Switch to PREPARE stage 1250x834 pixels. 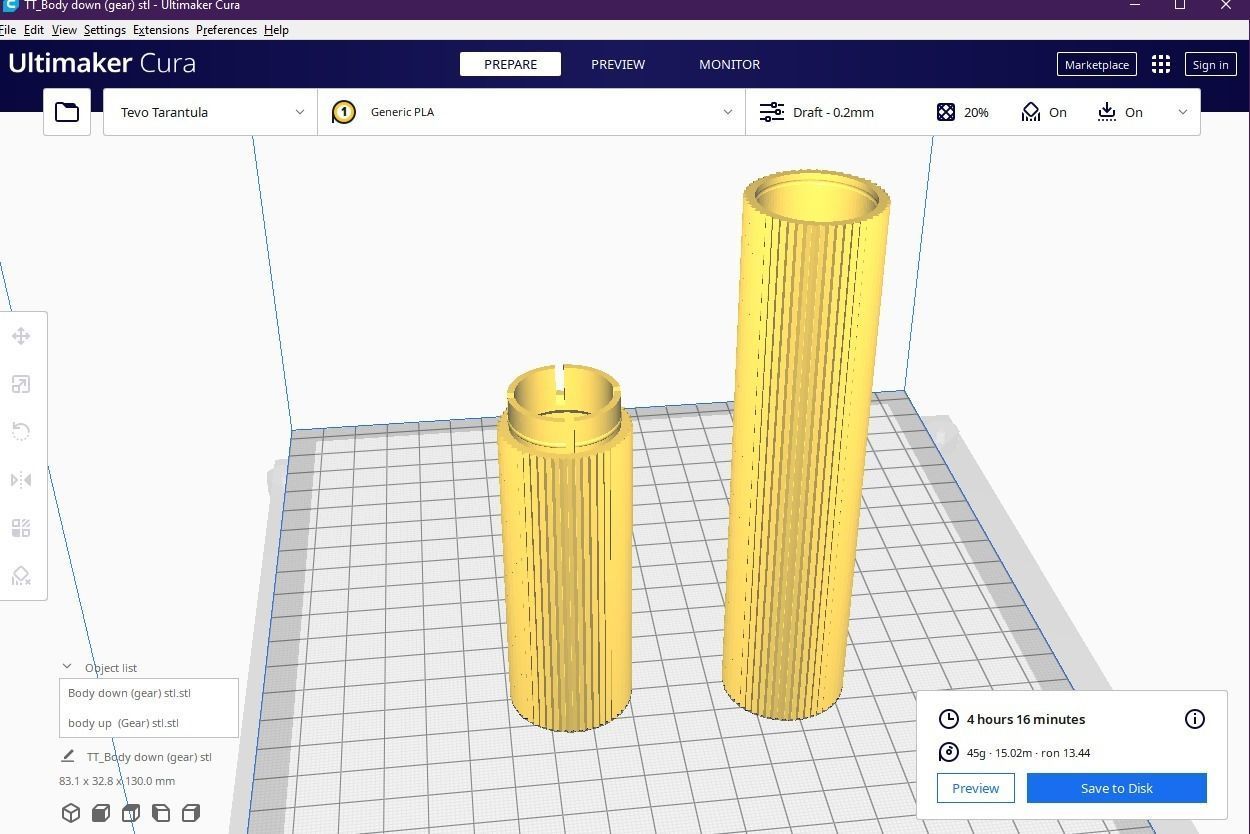point(510,64)
